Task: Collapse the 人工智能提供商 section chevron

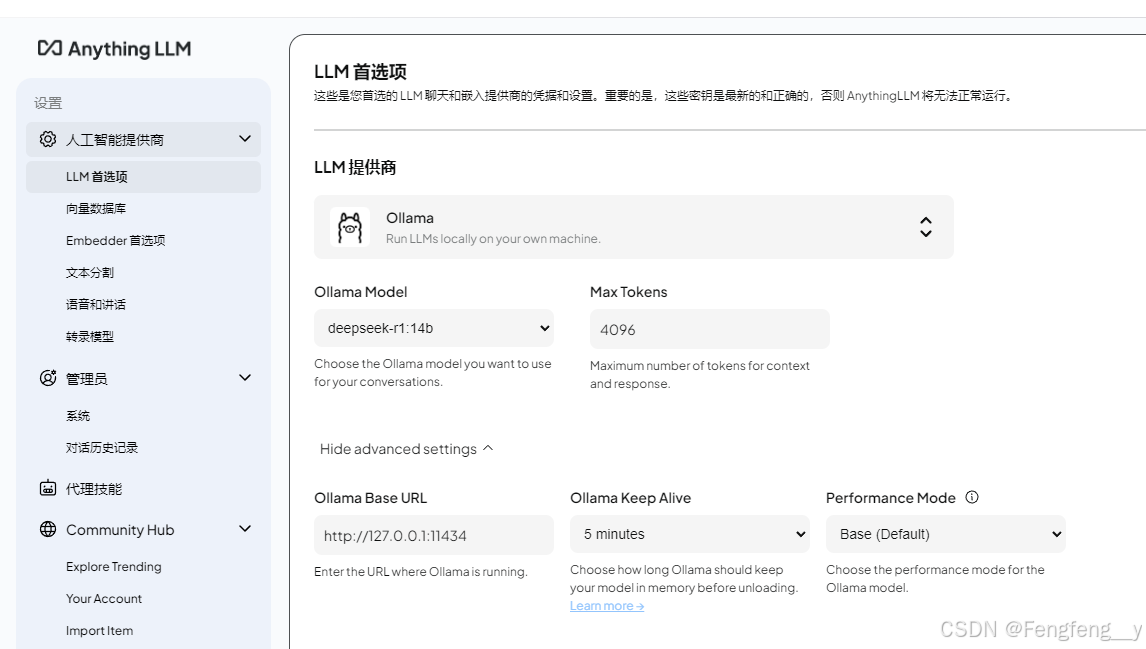Action: point(245,139)
